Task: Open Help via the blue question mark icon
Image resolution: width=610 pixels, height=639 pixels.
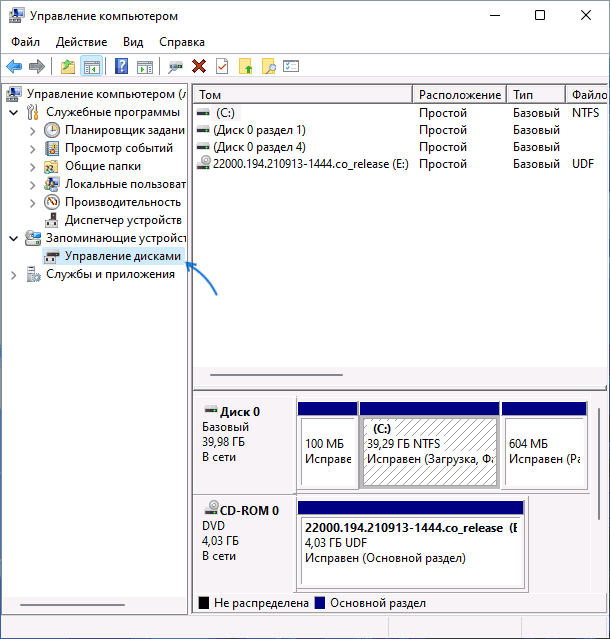Action: pos(121,66)
